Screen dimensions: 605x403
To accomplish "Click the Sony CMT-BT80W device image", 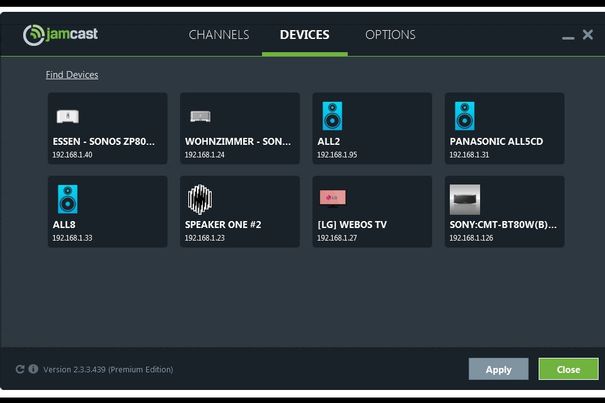I will (x=465, y=199).
